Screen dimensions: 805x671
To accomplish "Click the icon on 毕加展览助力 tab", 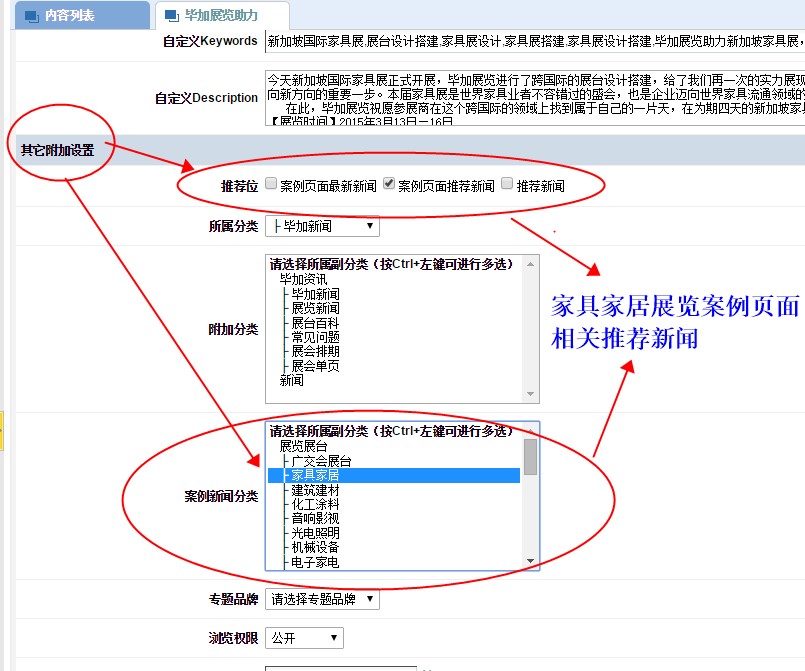I will pyautogui.click(x=172, y=16).
